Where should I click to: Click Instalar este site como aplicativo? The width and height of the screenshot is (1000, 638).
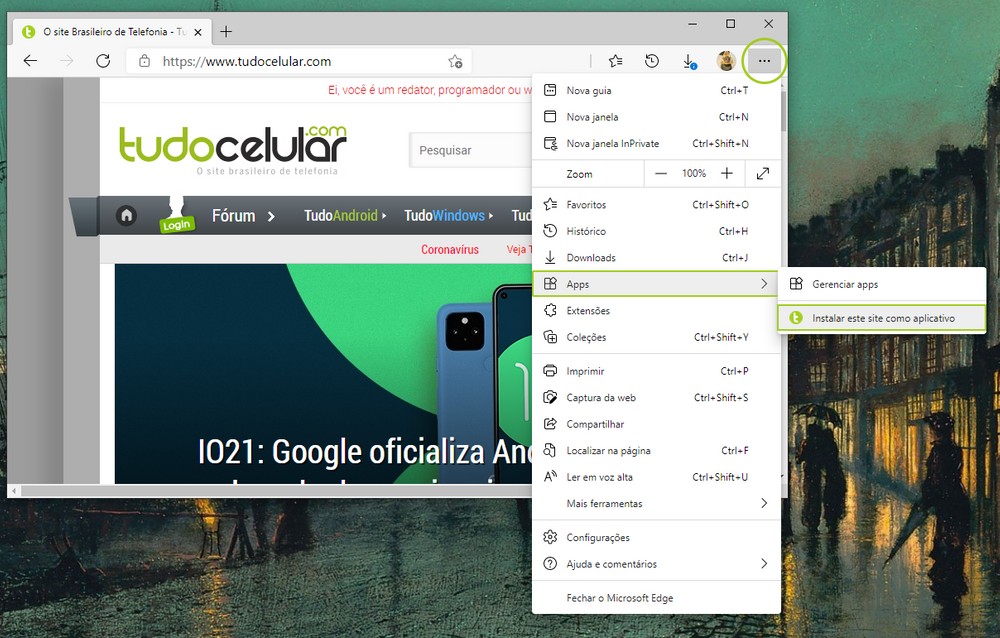click(x=882, y=318)
